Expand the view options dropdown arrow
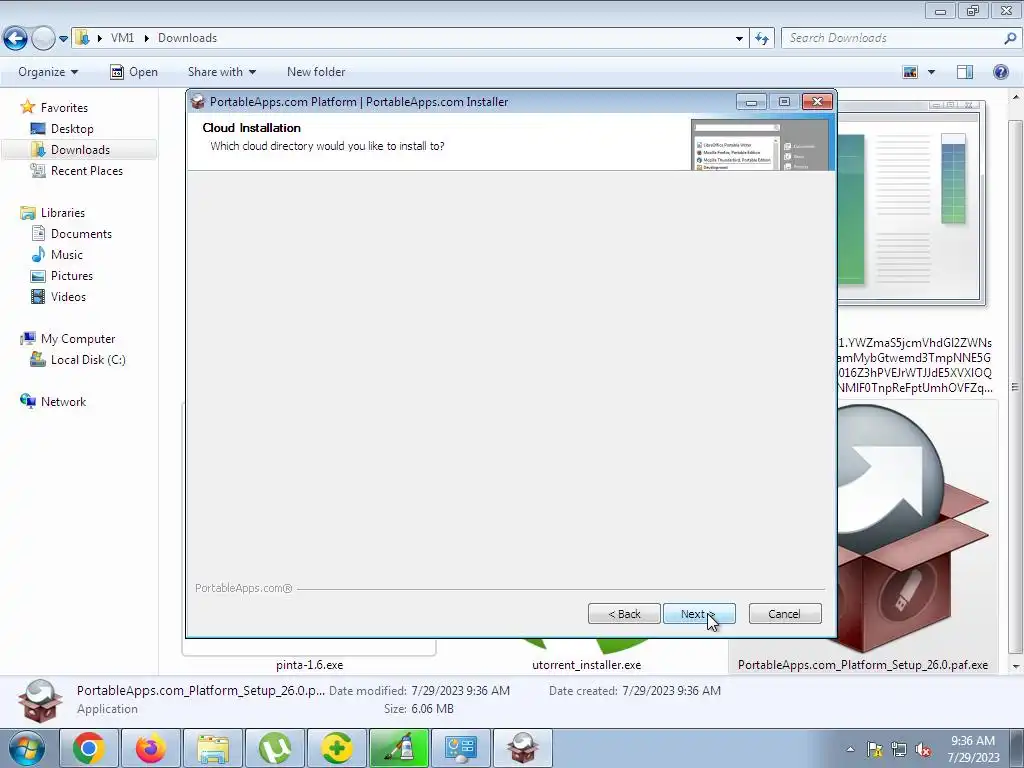Screen dimensions: 1024x768 [x=931, y=72]
